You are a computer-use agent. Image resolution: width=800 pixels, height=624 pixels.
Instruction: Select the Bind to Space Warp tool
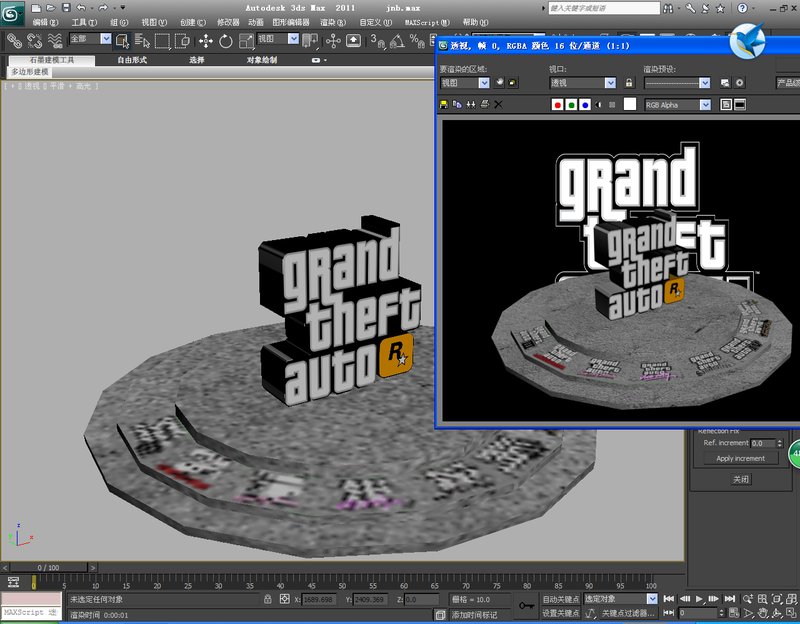[55, 40]
